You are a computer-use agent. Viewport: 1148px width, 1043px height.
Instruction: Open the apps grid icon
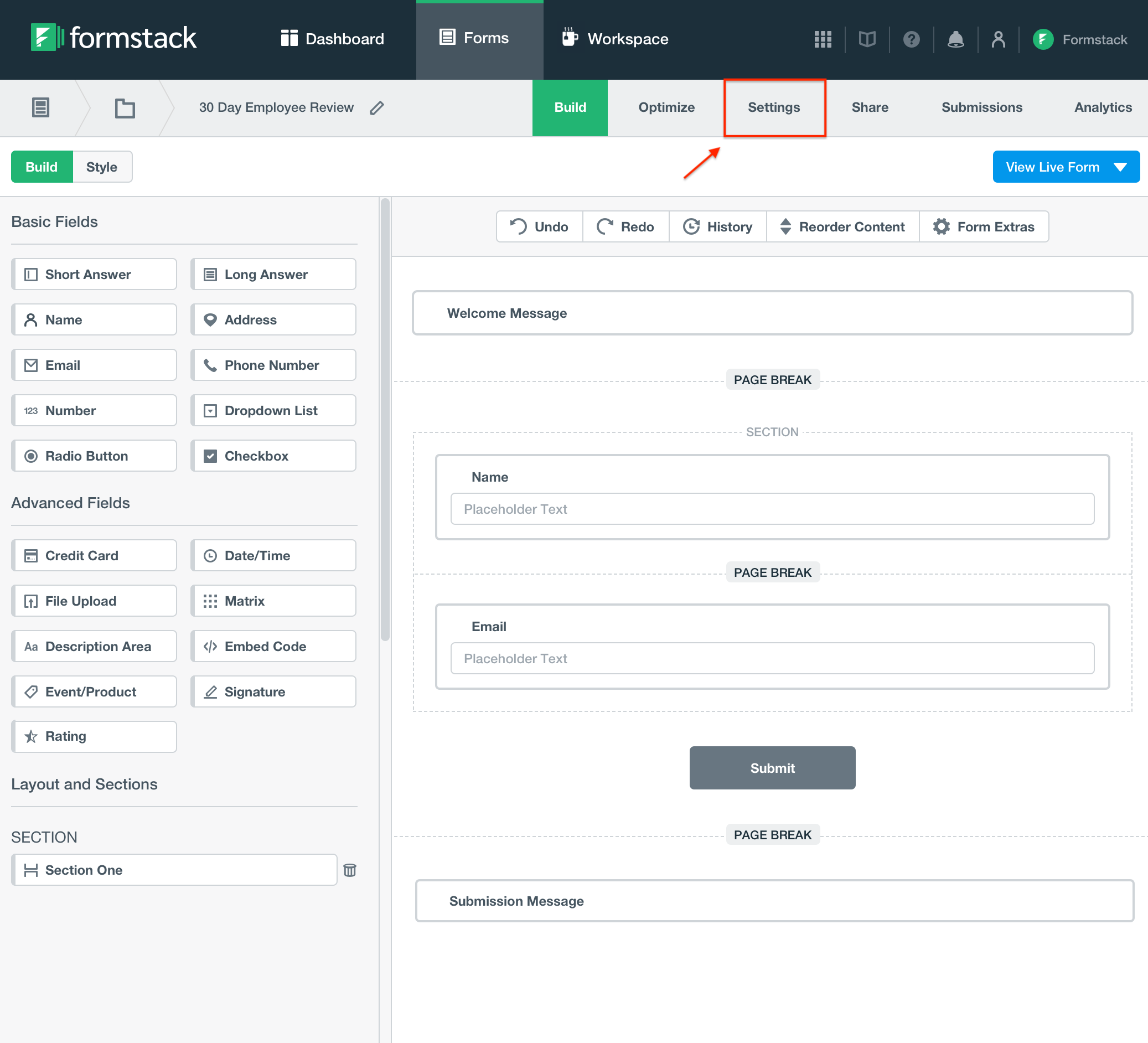(x=823, y=39)
